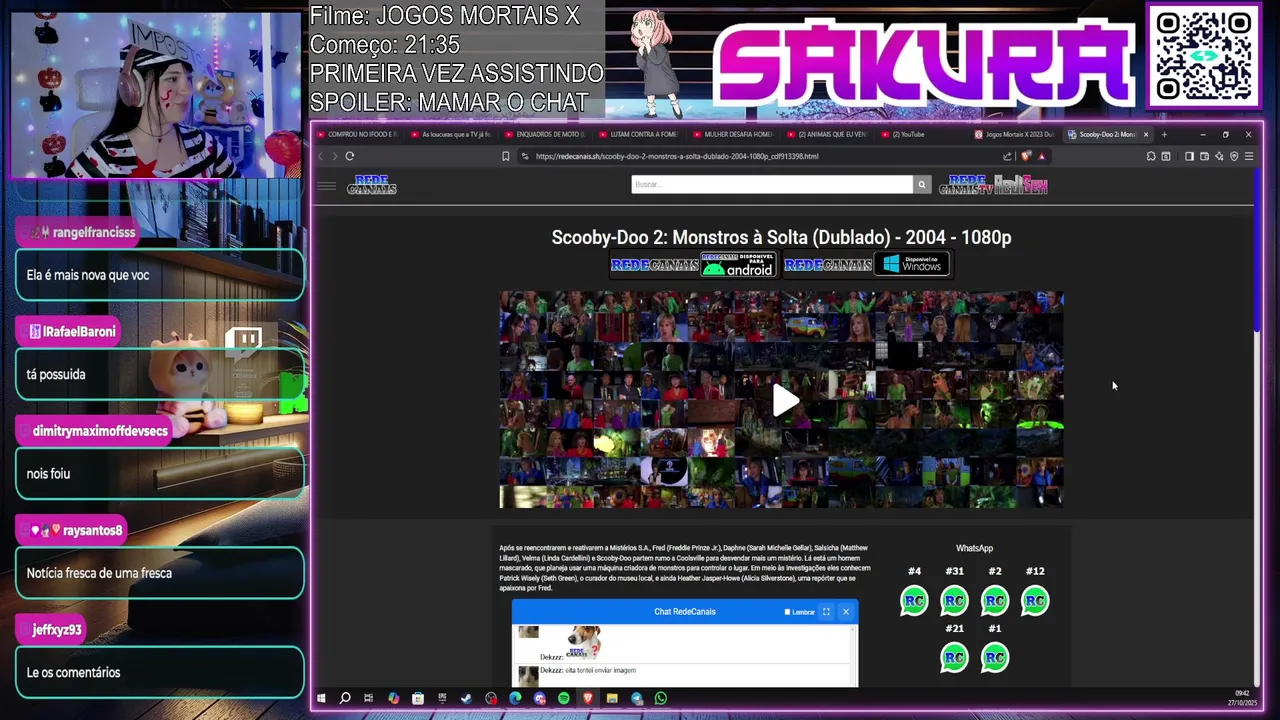Open Task View on taskbar
1280x720 pixels.
[x=369, y=698]
